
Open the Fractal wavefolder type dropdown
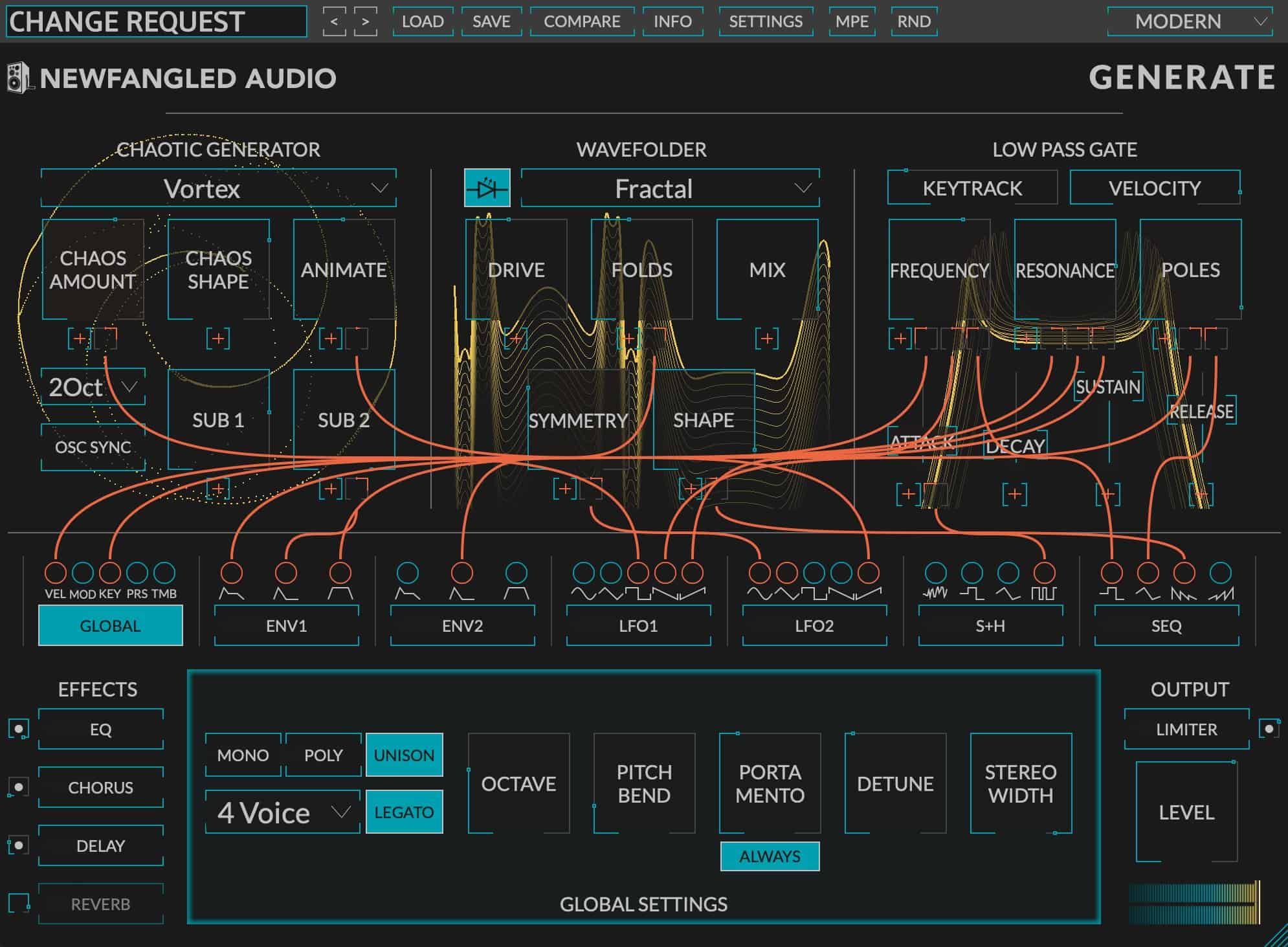[671, 188]
